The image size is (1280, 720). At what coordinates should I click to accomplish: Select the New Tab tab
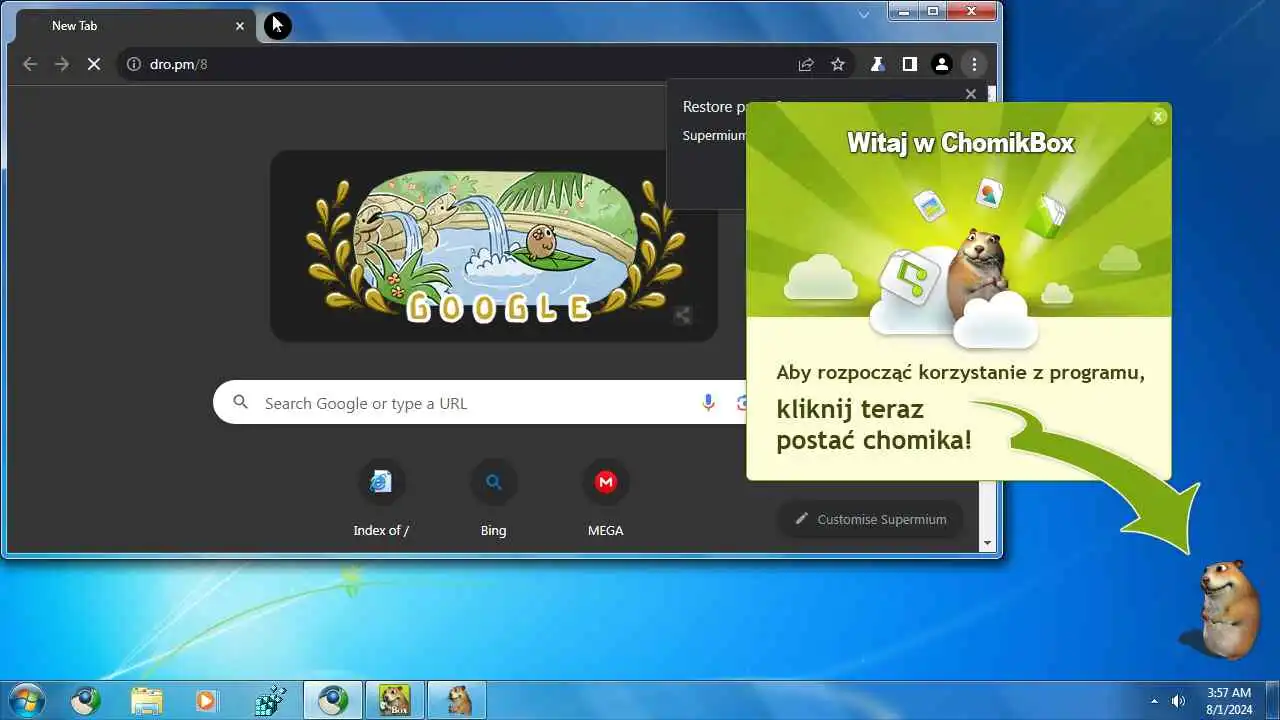click(135, 26)
